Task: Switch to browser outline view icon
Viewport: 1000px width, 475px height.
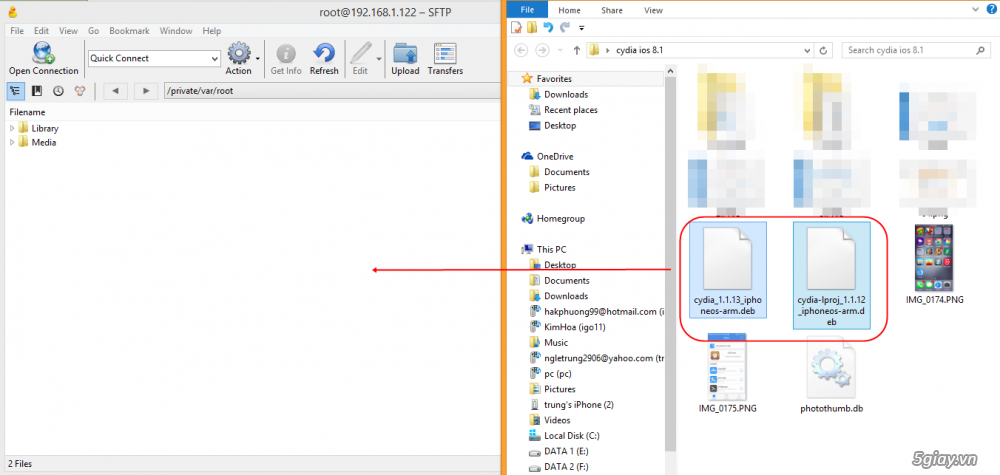Action: pos(15,91)
